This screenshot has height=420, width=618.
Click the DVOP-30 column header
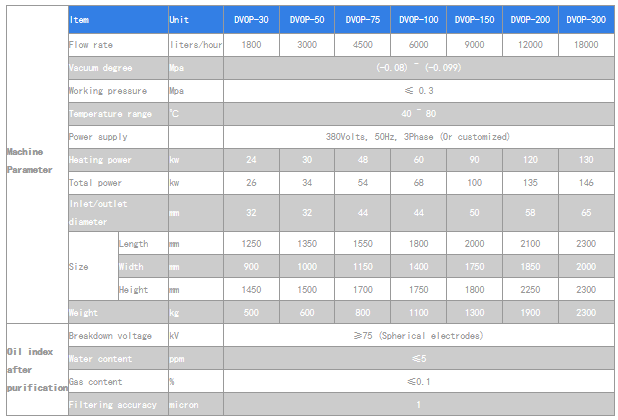point(250,19)
